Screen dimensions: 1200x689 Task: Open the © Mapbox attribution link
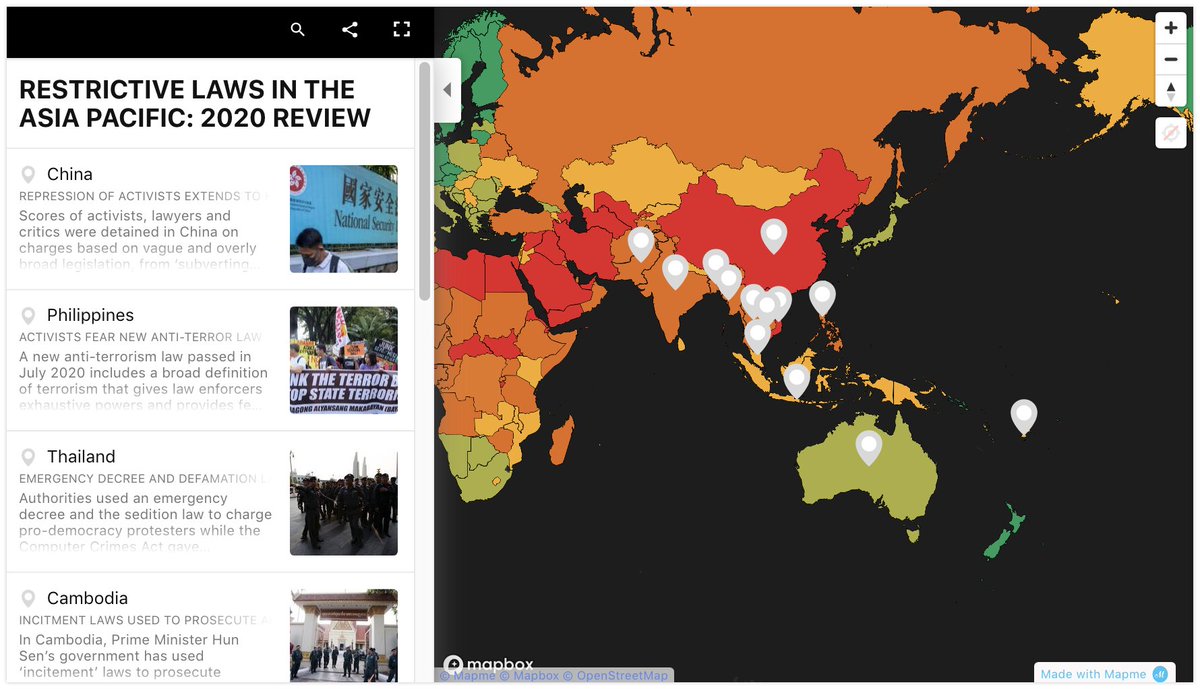coord(530,676)
